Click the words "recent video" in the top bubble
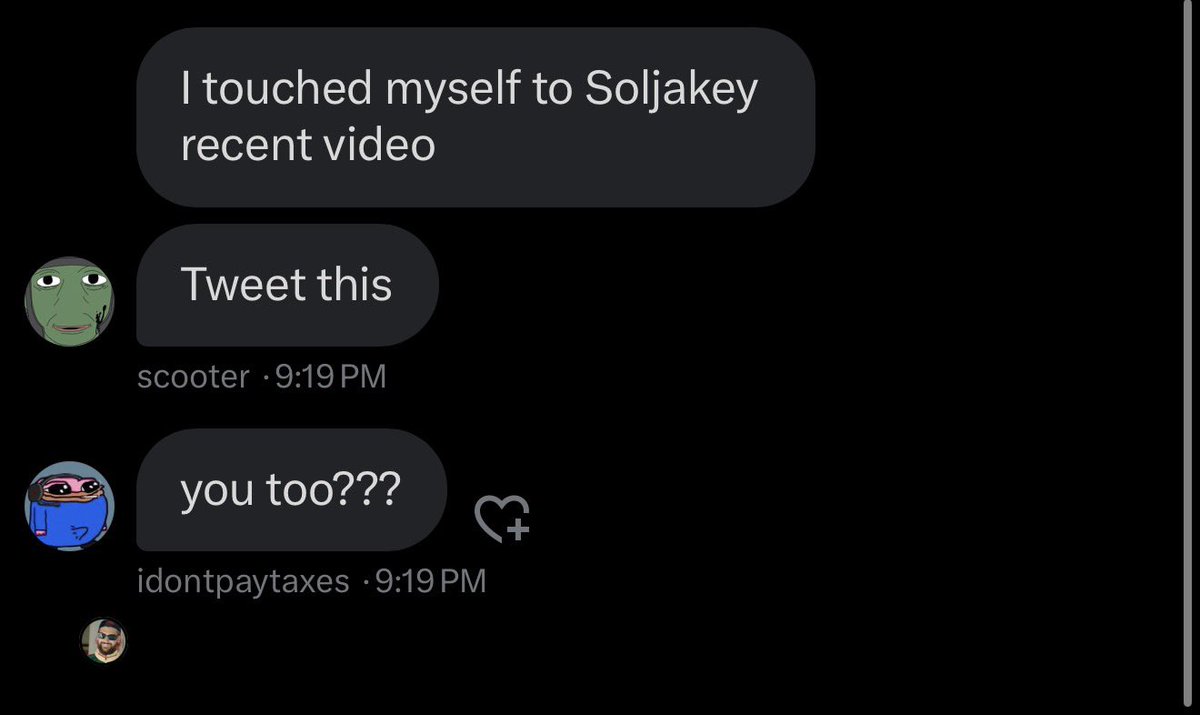The height and width of the screenshot is (715, 1200). 308,146
